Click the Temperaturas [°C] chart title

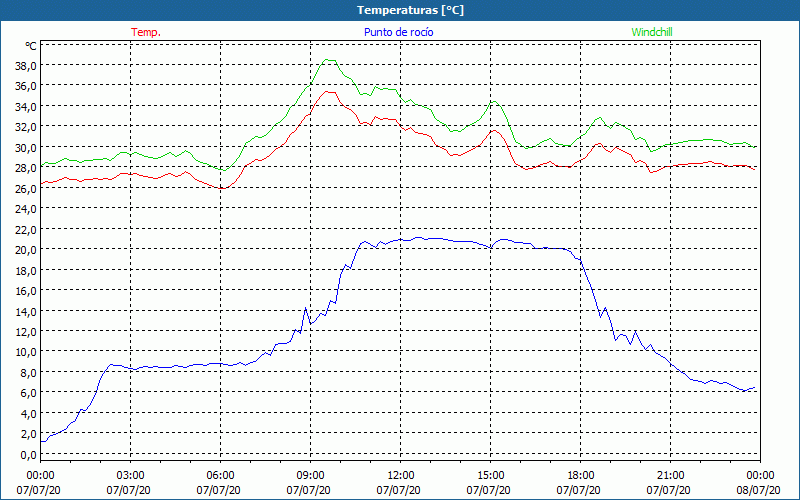coord(410,10)
